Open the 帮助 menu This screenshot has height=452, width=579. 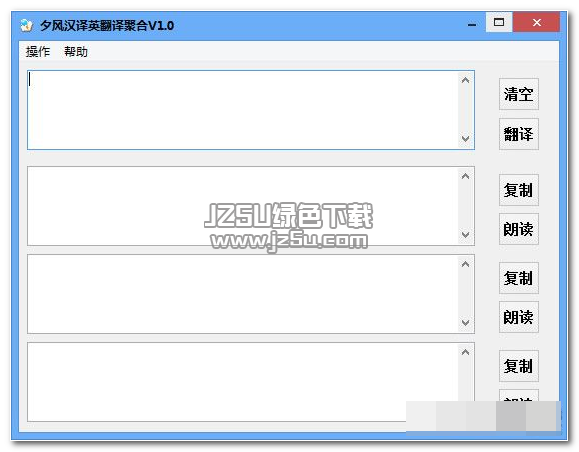pos(76,51)
